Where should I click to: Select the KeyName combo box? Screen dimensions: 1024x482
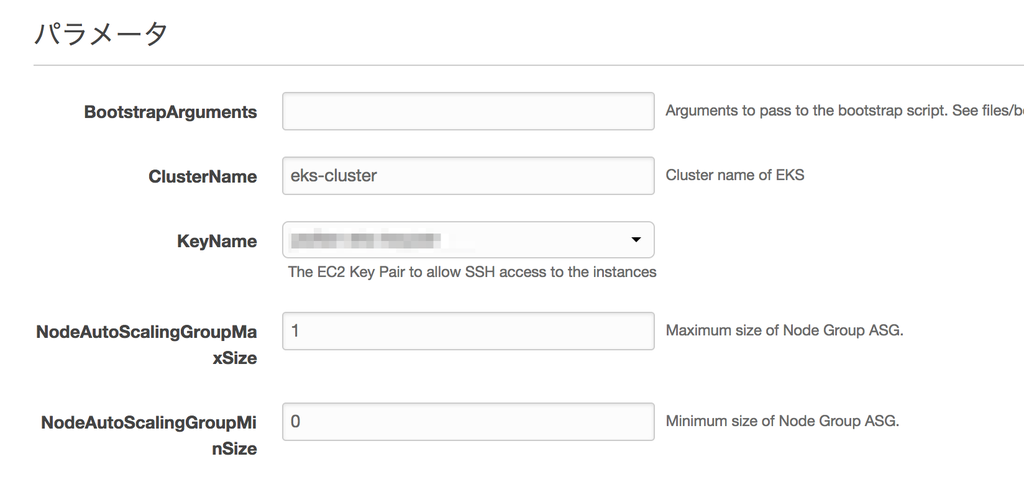tap(468, 240)
